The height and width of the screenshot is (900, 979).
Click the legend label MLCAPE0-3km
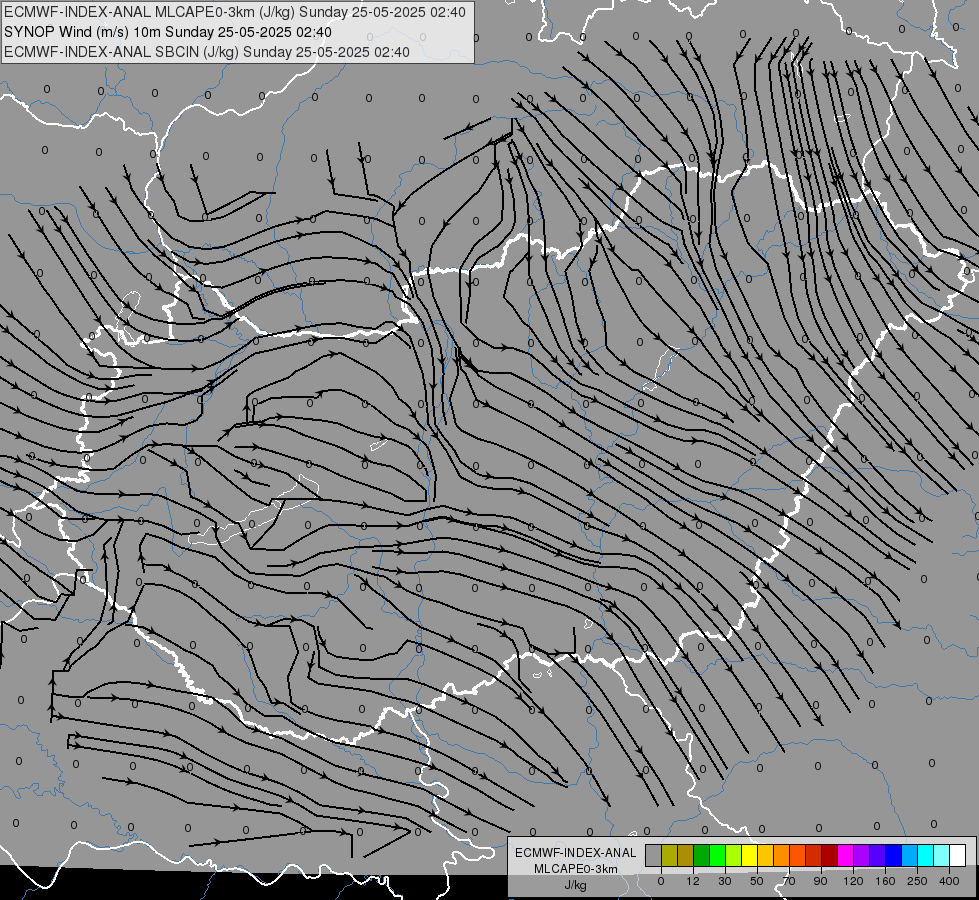pyautogui.click(x=575, y=869)
